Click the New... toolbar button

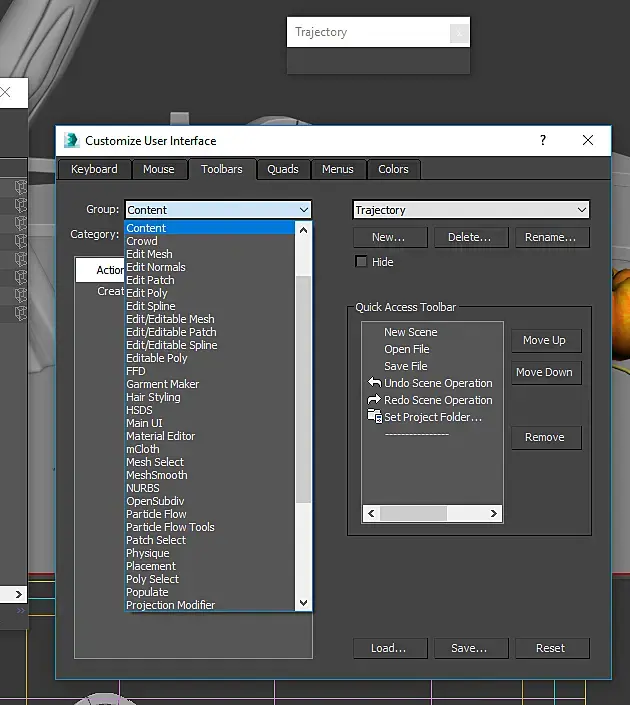tap(390, 237)
